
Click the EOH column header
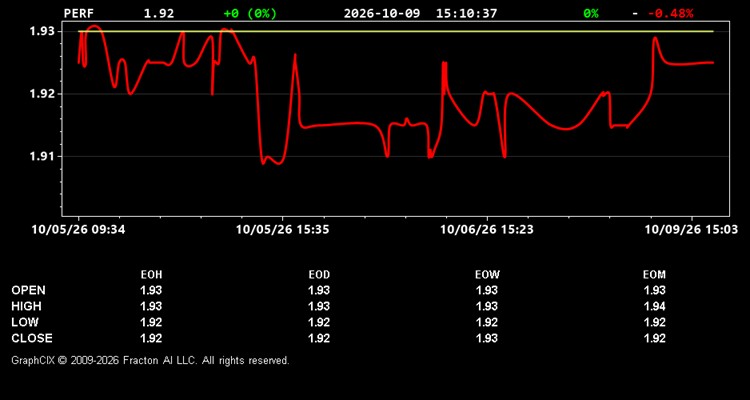coord(151,275)
